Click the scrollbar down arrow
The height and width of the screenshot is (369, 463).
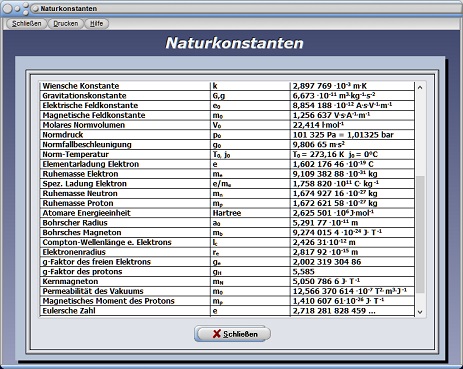coord(420,312)
